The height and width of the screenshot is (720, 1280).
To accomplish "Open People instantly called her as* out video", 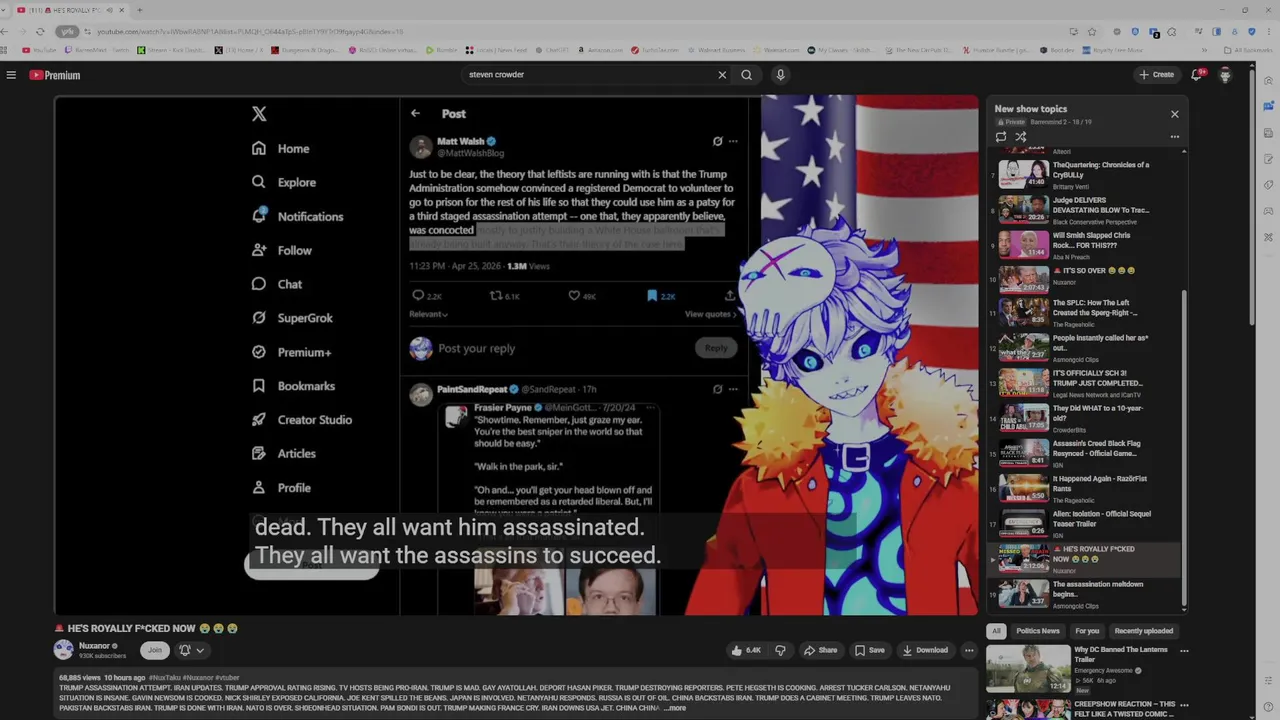I will [1086, 348].
